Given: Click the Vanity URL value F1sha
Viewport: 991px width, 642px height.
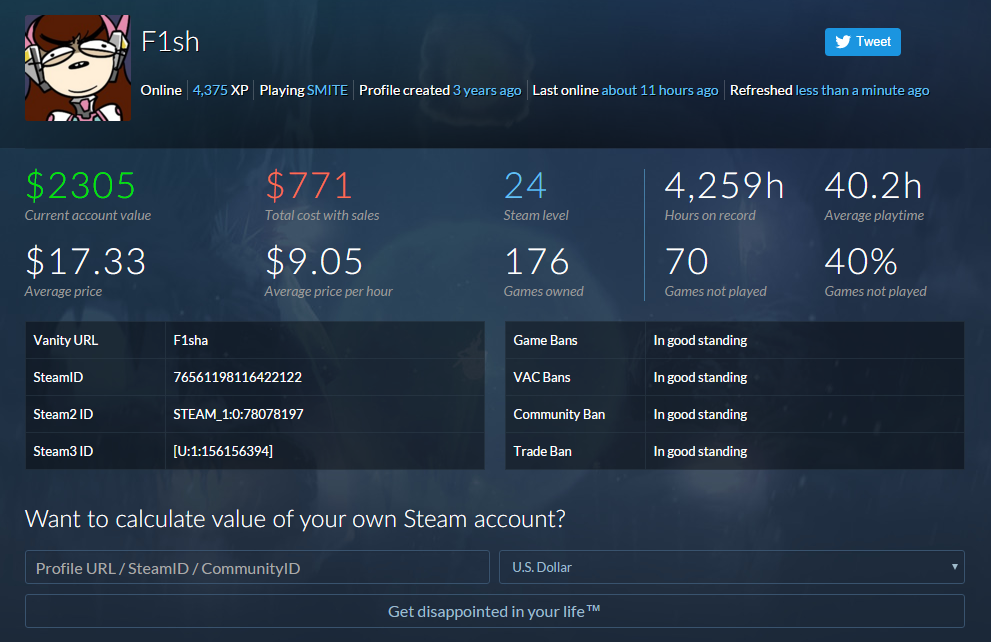Looking at the screenshot, I should [191, 341].
